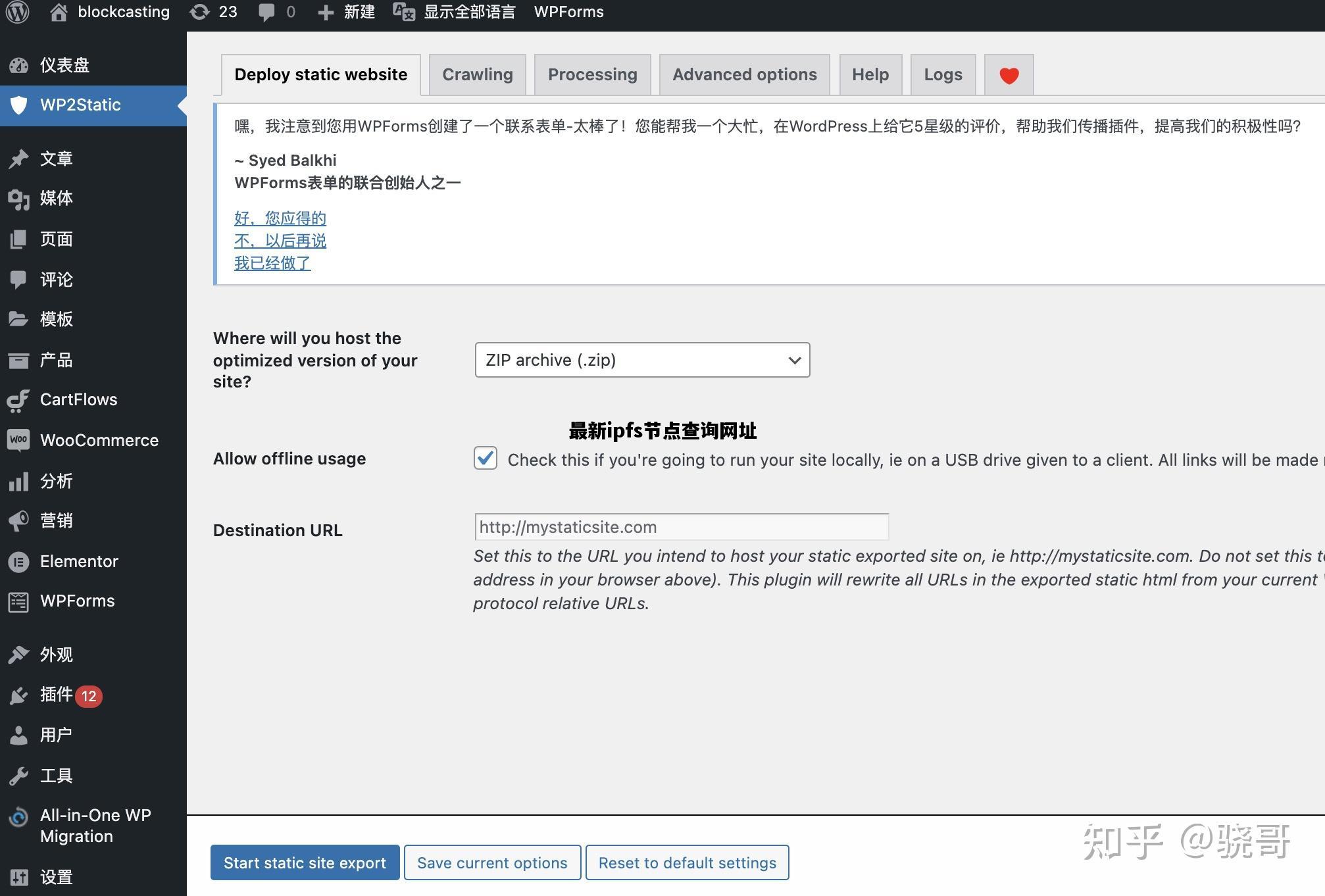The image size is (1325, 896).
Task: Open the WordPress logo menu
Action: click(18, 12)
